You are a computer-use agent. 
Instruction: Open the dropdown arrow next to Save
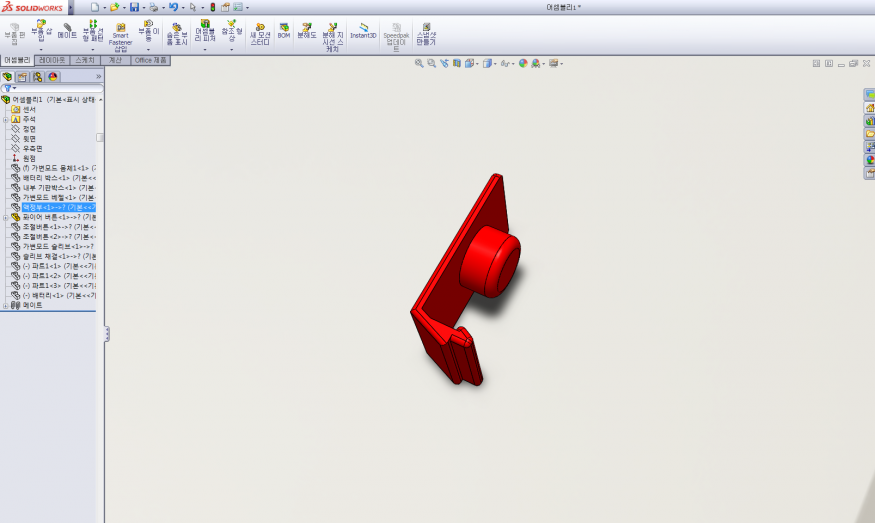tap(143, 8)
